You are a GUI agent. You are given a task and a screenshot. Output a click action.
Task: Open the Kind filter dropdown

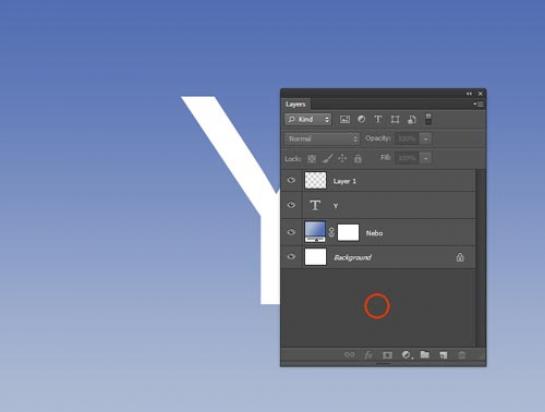pos(308,120)
